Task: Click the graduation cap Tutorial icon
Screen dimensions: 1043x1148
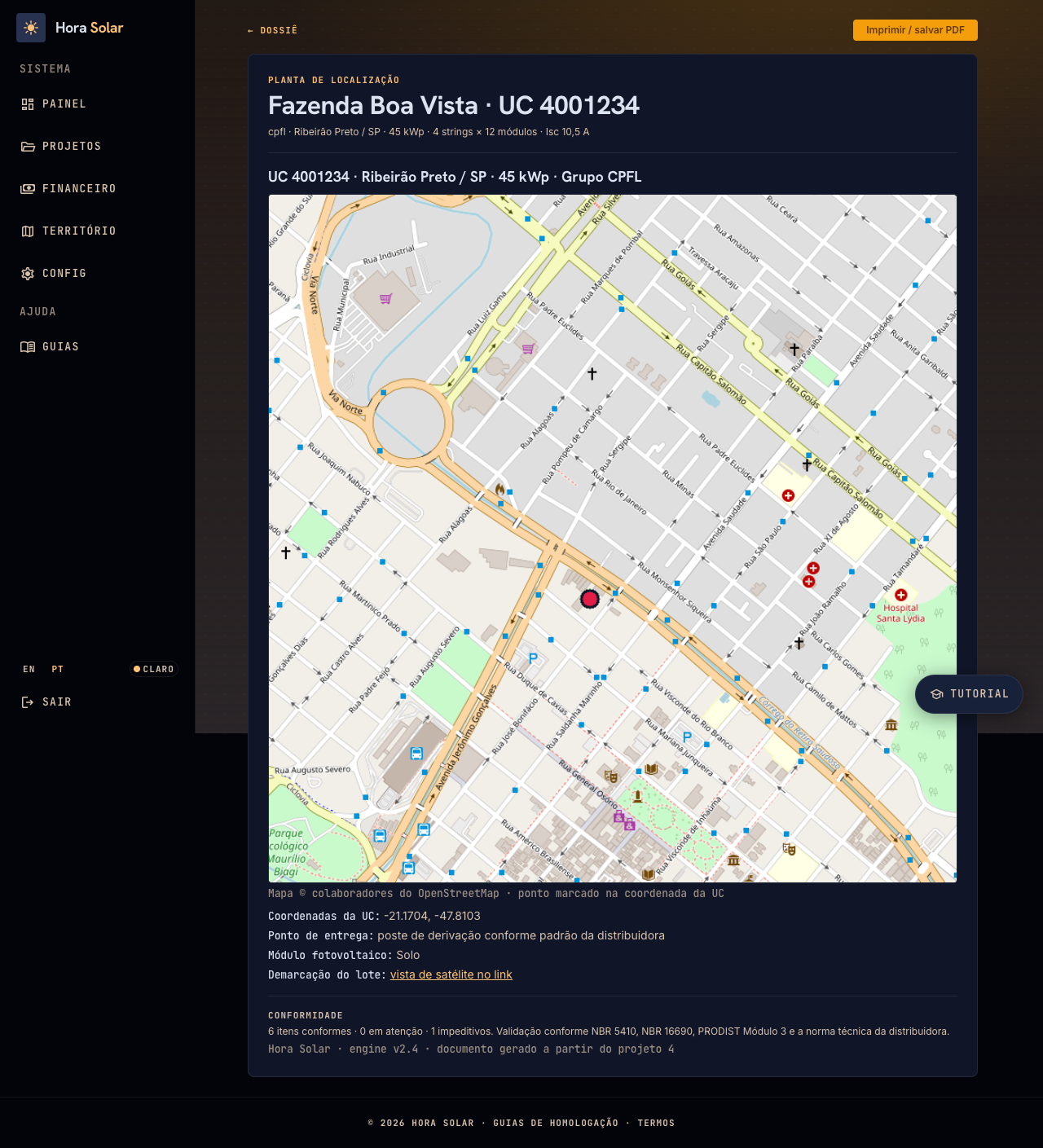Action: click(x=937, y=694)
